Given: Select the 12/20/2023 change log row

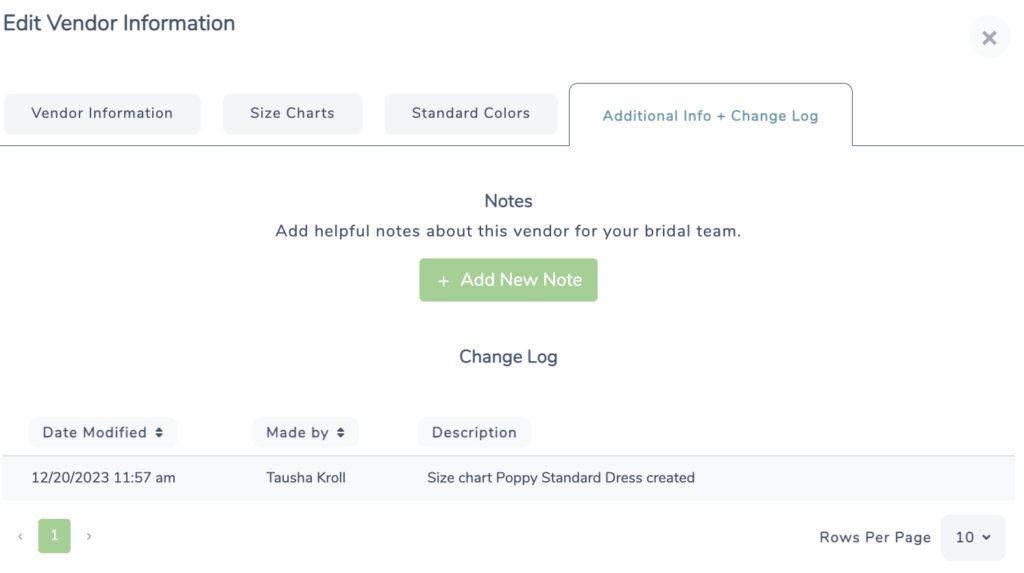Looking at the screenshot, I should (508, 478).
